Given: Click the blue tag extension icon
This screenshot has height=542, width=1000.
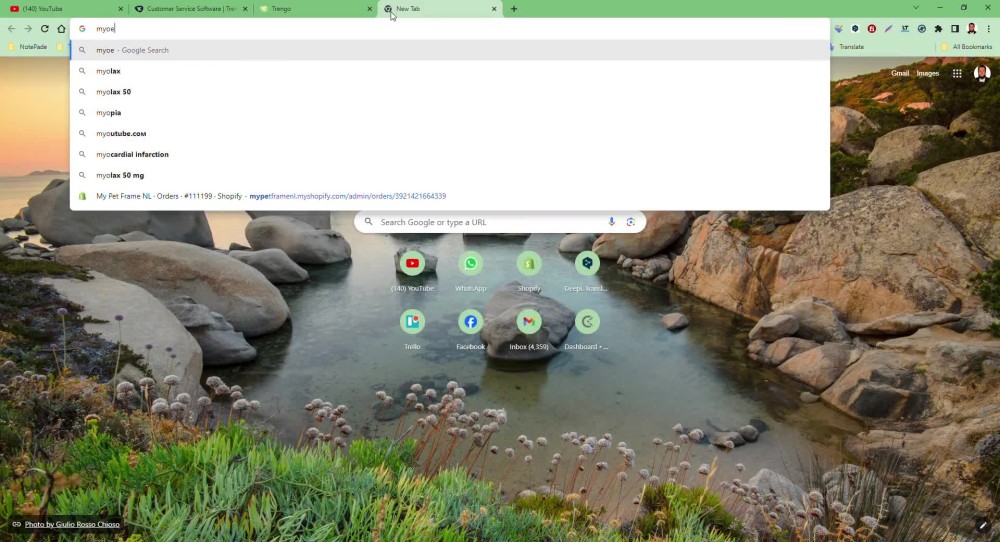Looking at the screenshot, I should click(x=839, y=29).
